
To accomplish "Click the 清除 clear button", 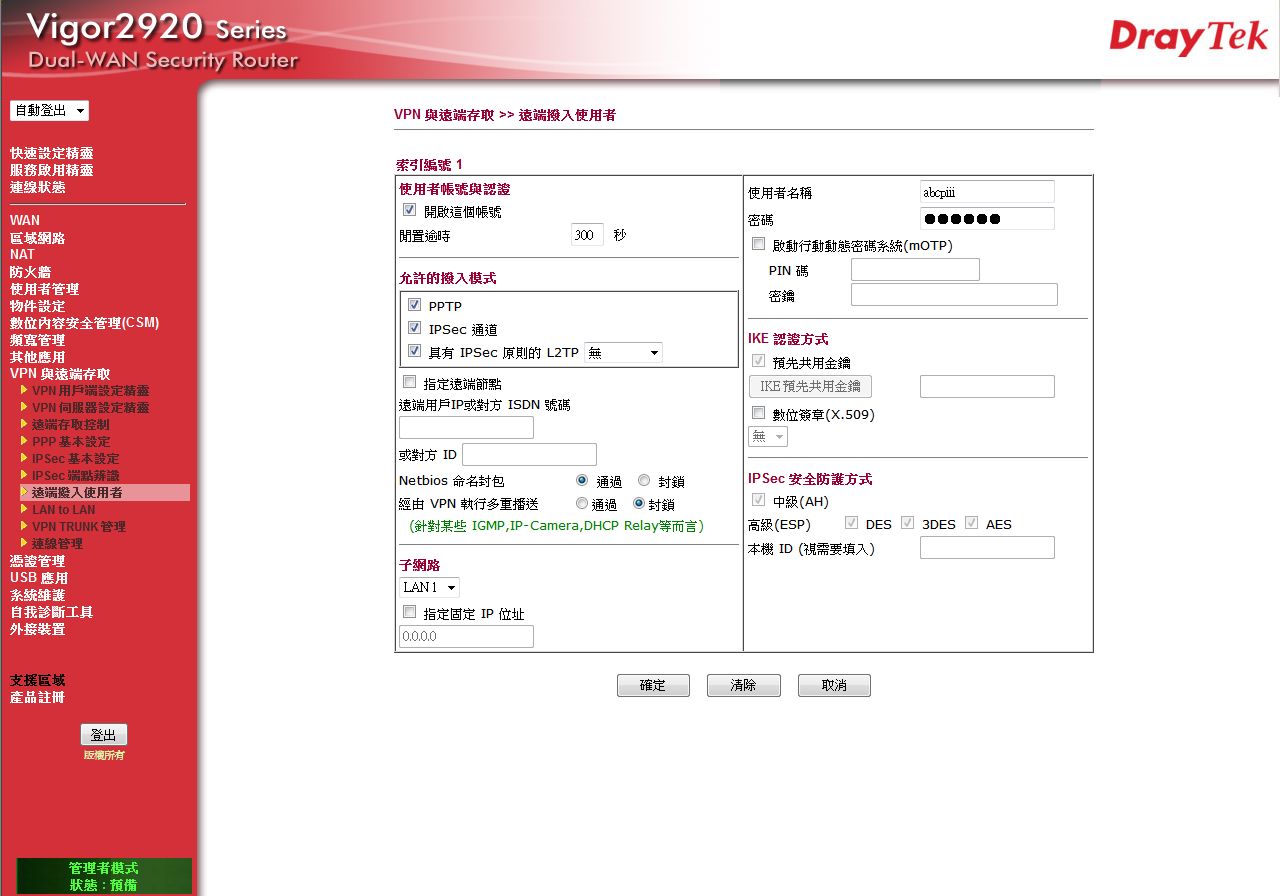I will coord(743,685).
